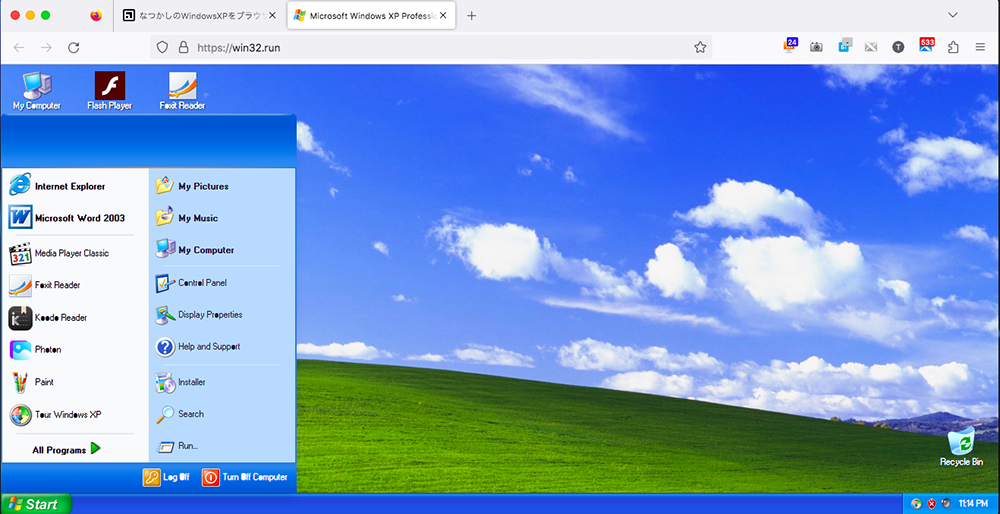Launch Flash Player desktop shortcut

pyautogui.click(x=110, y=91)
